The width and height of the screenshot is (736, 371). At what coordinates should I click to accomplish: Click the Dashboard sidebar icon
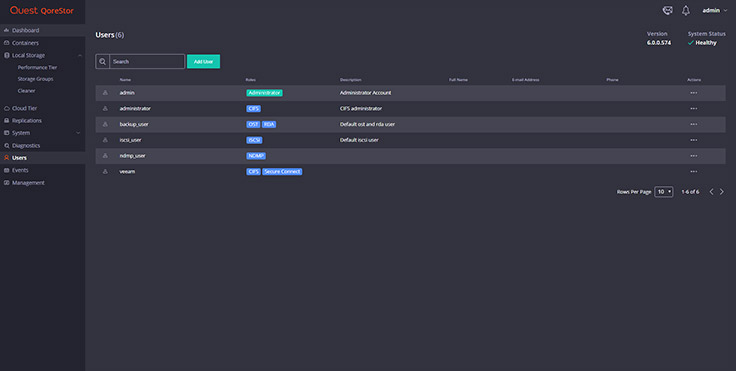(x=7, y=30)
